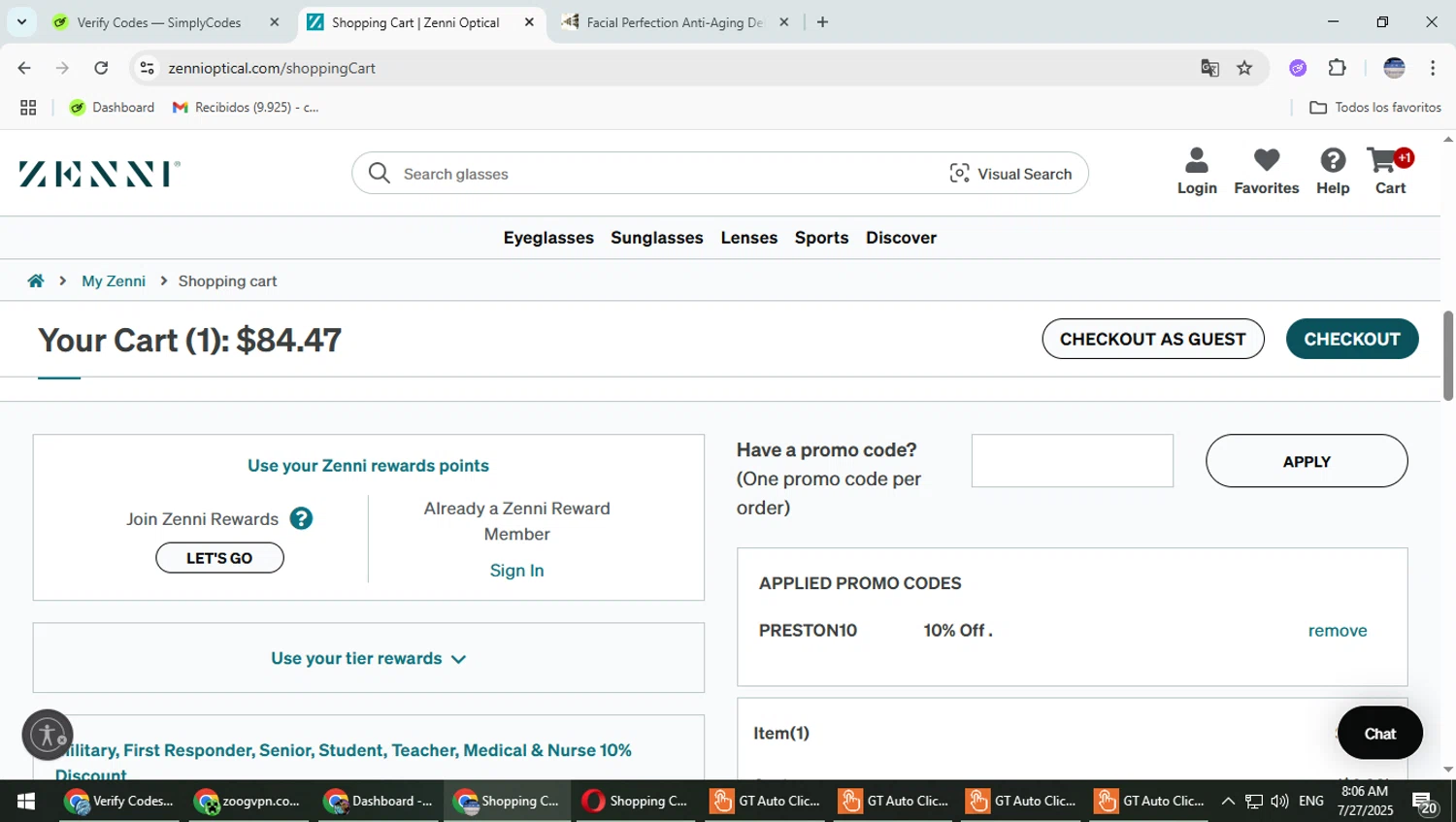Open Opera Shopping Cart taskbar item
Viewport: 1456px width, 822px height.
click(x=636, y=802)
